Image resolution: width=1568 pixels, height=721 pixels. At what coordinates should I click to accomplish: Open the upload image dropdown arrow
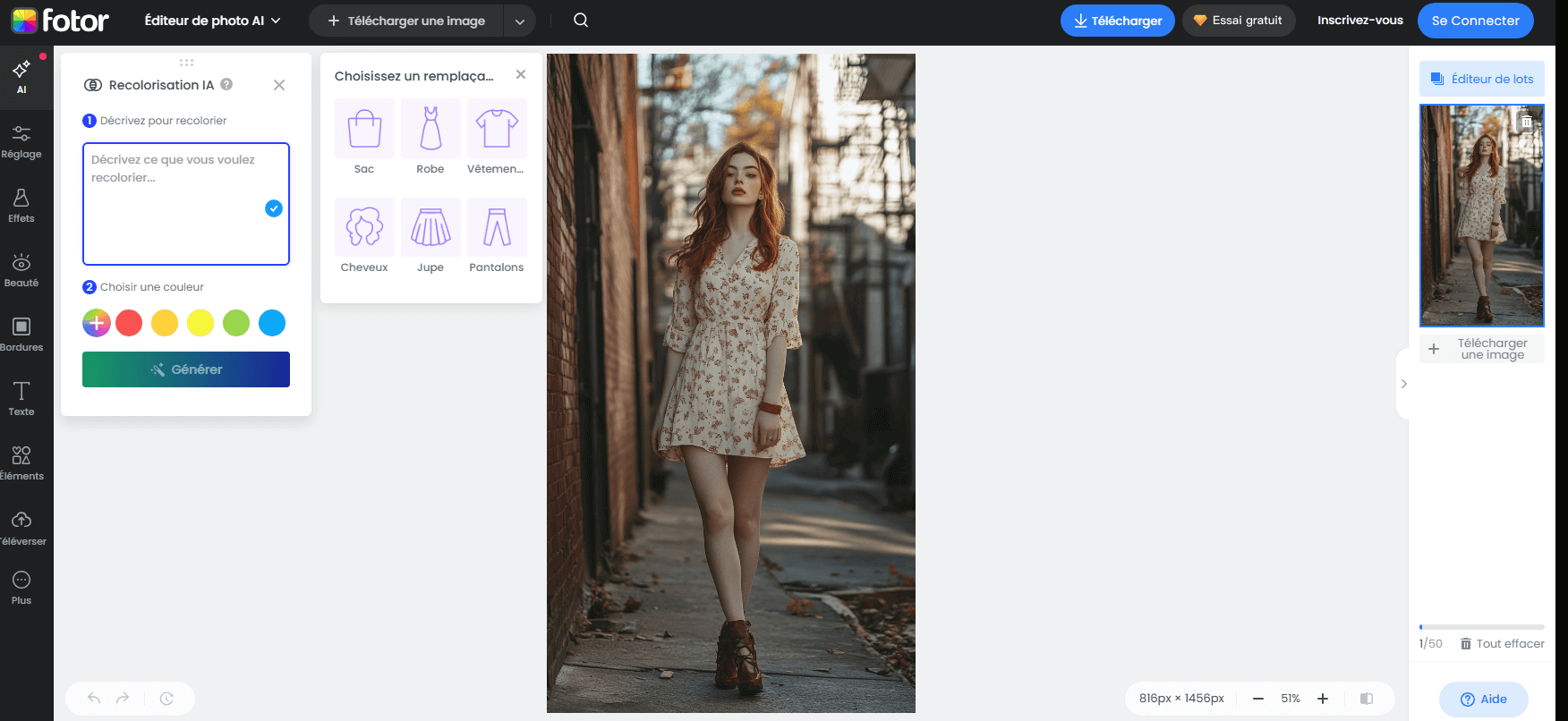click(x=520, y=21)
